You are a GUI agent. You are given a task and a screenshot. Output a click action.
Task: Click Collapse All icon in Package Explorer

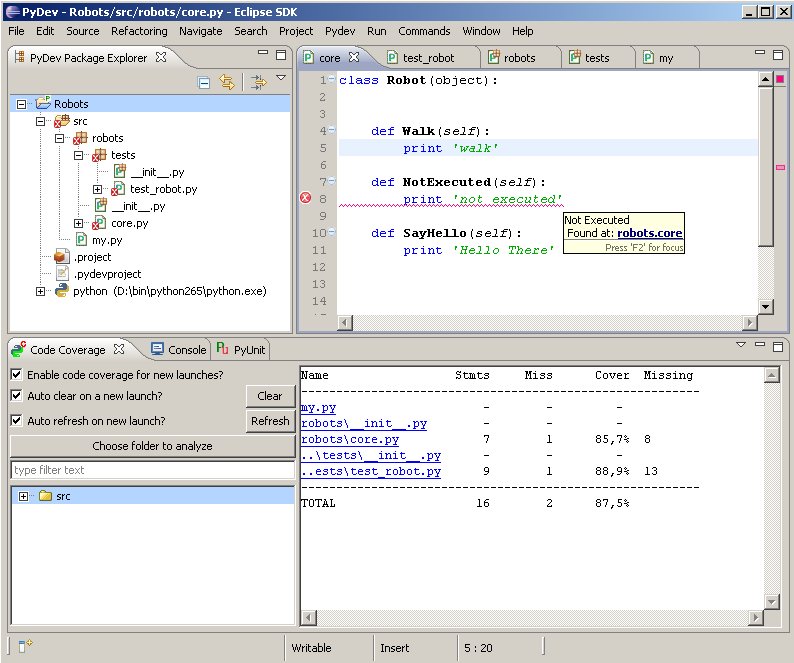tap(204, 83)
